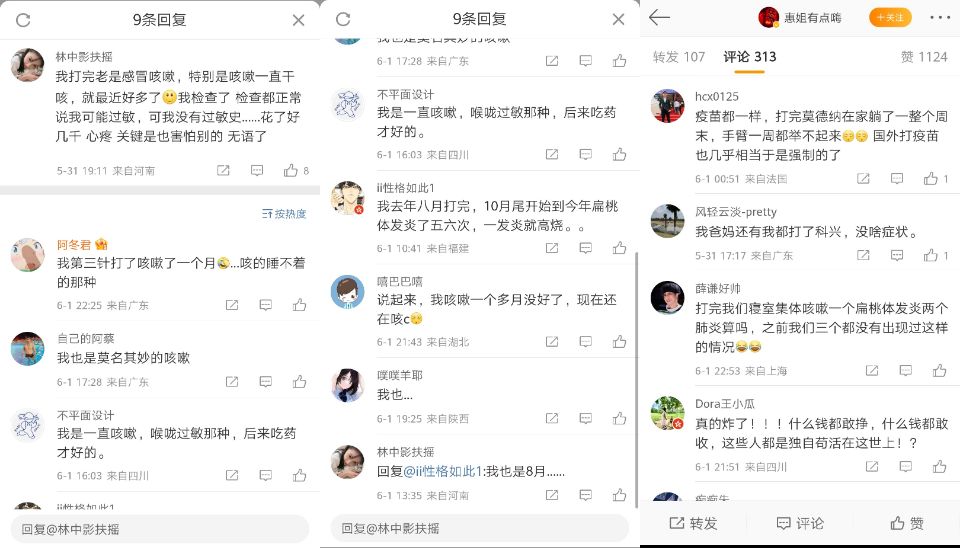Tap the refresh icon in the left panel
The image size is (960, 548).
[x=23, y=20]
